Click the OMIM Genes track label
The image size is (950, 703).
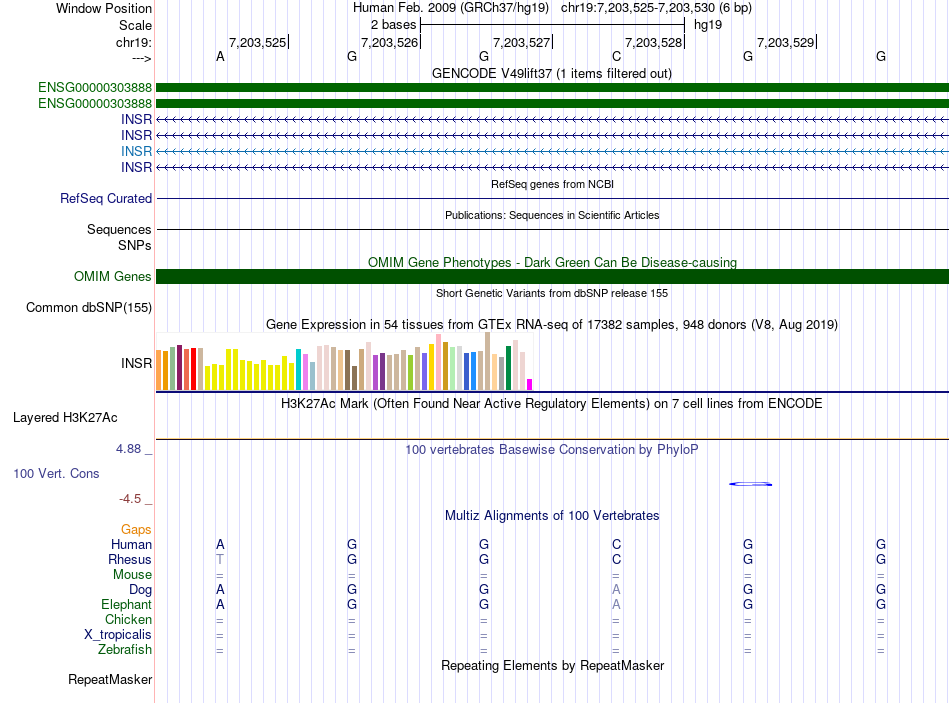tap(112, 276)
